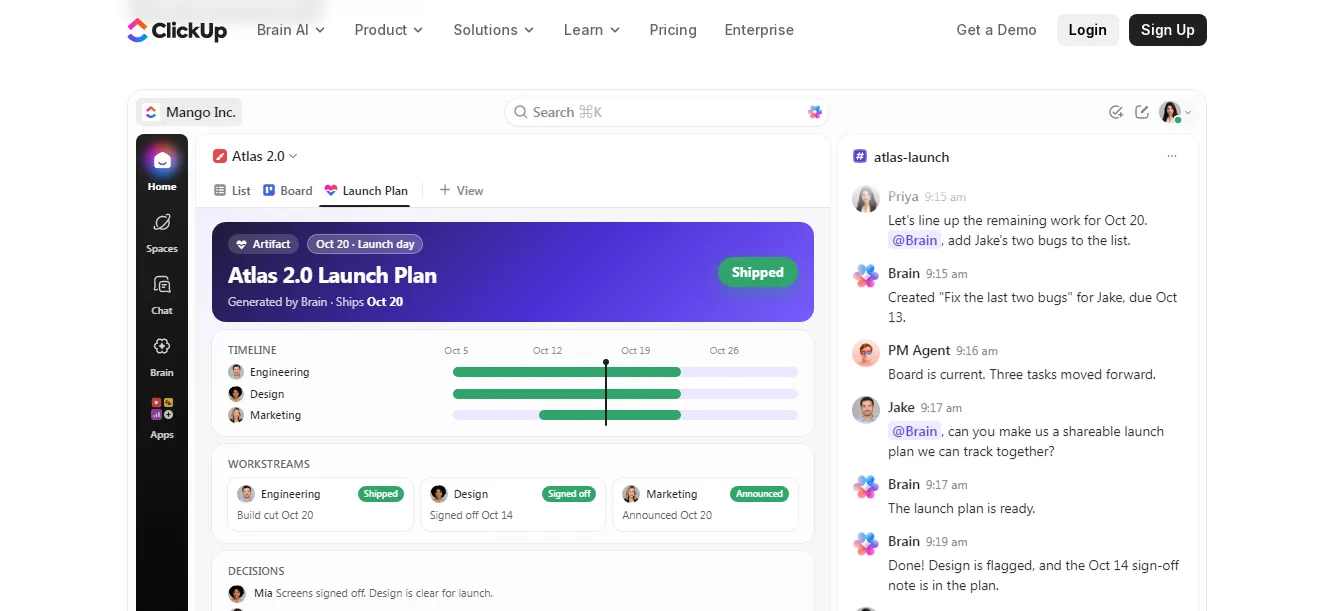Click the atlas-launch hash channel icon
The image size is (1325, 611).
pos(860,157)
